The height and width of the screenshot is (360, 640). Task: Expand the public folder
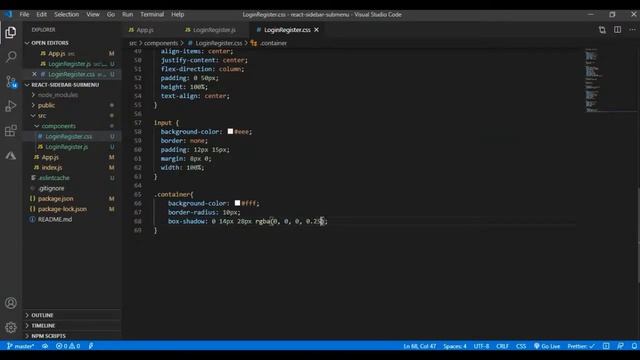[72, 105]
